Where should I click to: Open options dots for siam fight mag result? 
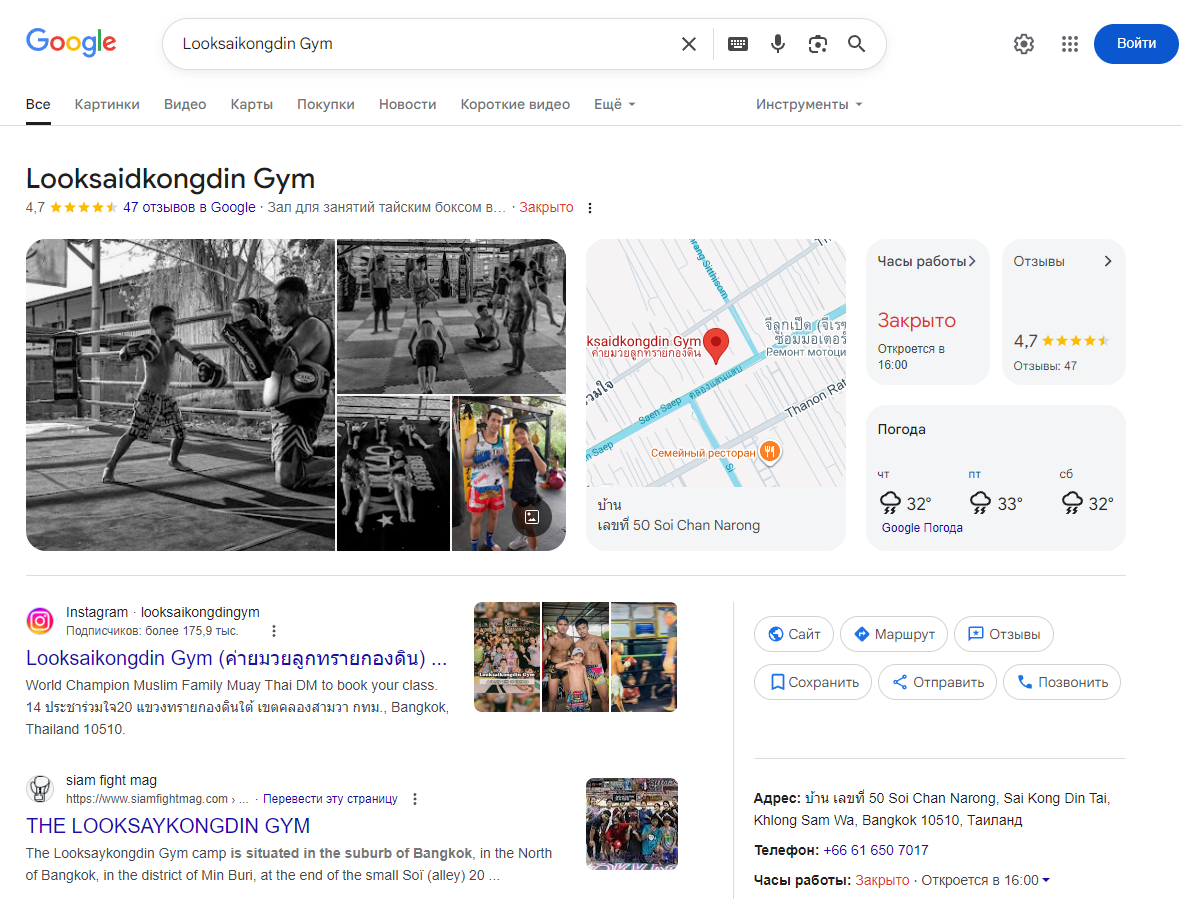(415, 799)
